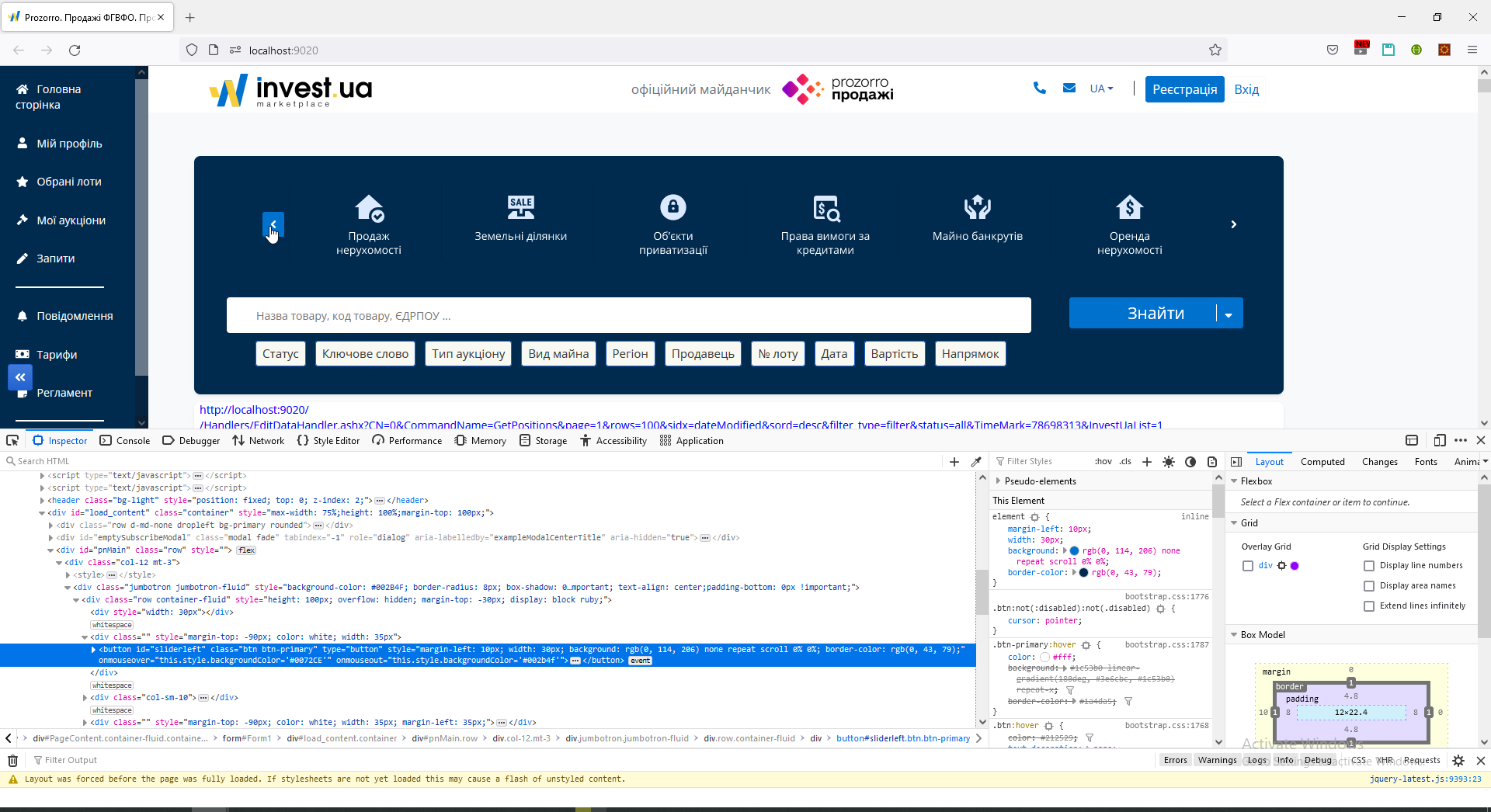The width and height of the screenshot is (1491, 812).
Task: Collapse the Box Model section
Action: pyautogui.click(x=1234, y=635)
